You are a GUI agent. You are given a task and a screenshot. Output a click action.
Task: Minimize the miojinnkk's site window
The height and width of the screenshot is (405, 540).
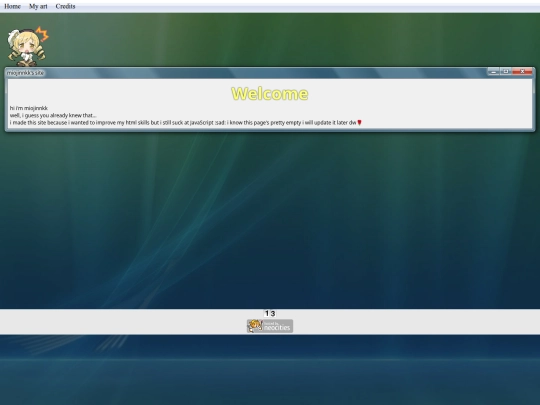coord(493,71)
